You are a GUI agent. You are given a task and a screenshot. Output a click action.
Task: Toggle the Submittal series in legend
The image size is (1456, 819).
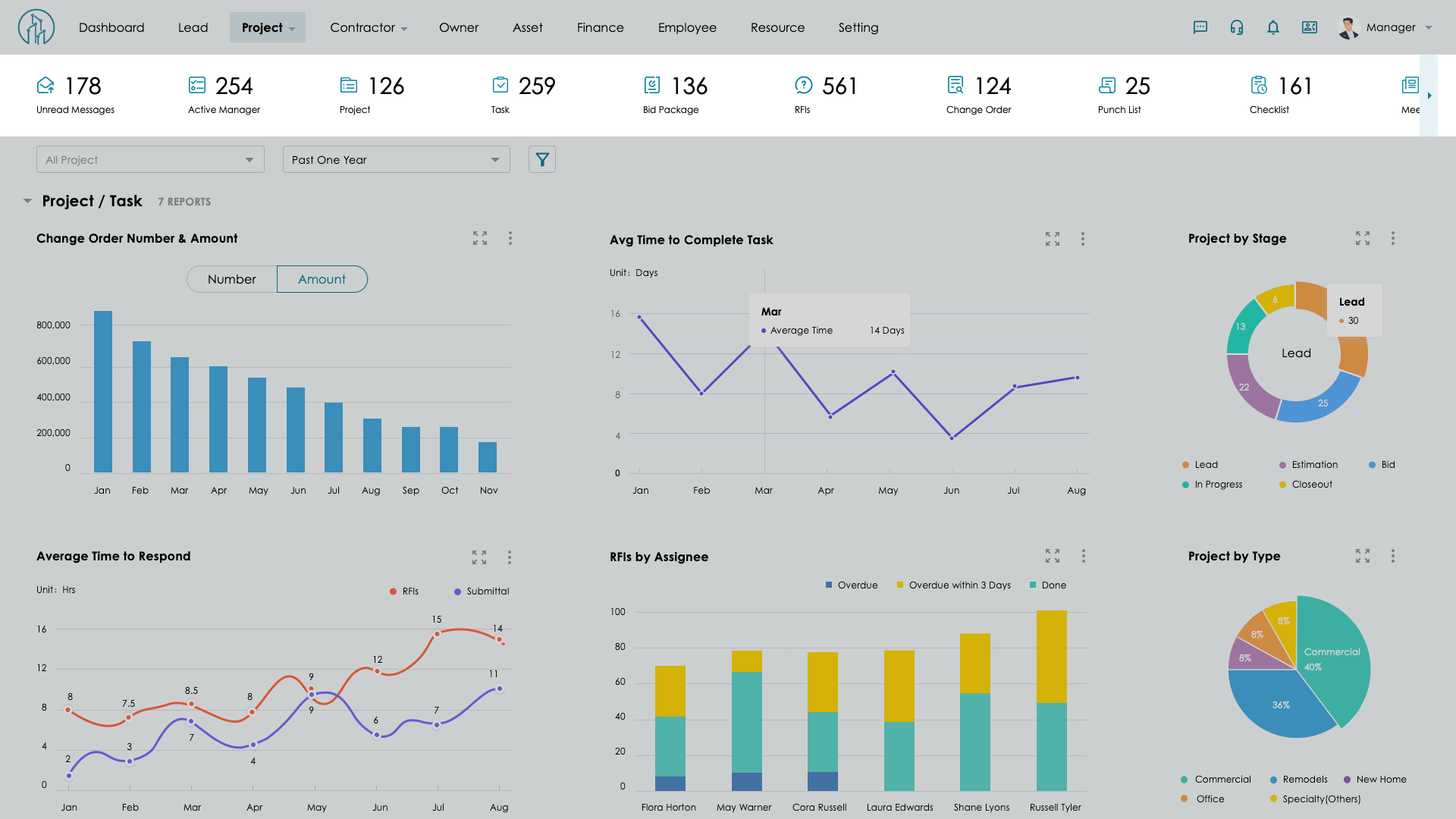[x=481, y=591]
